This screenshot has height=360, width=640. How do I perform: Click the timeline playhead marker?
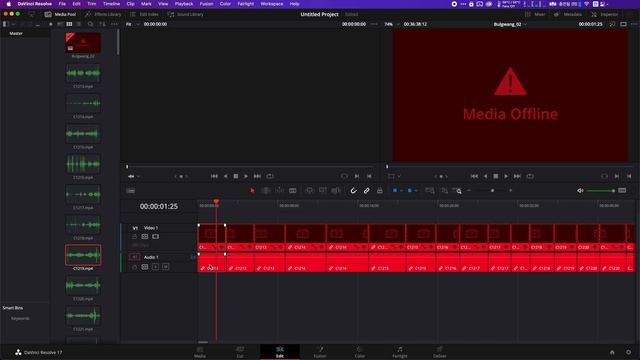[216, 202]
